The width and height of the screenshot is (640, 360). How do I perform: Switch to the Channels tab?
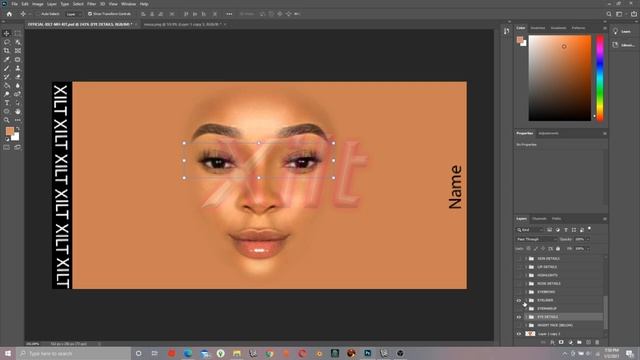pyautogui.click(x=539, y=219)
